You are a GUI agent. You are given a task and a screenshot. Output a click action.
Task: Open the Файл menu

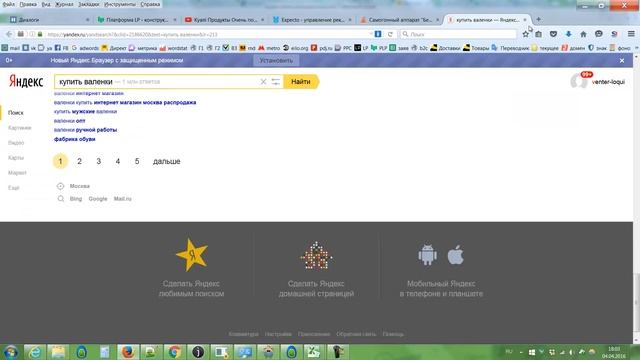[8, 4]
